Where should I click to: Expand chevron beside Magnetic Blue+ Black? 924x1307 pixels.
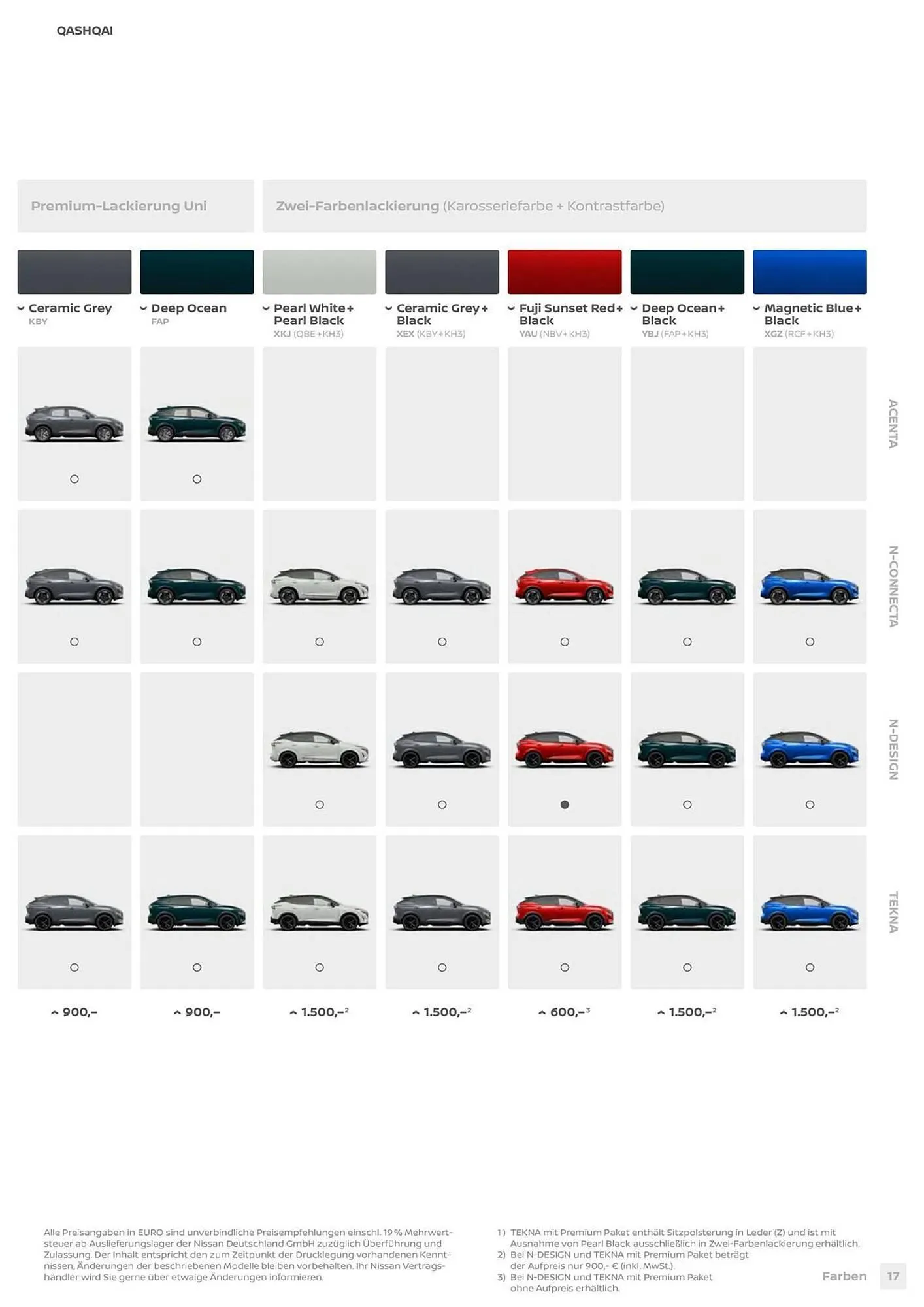tap(756, 308)
